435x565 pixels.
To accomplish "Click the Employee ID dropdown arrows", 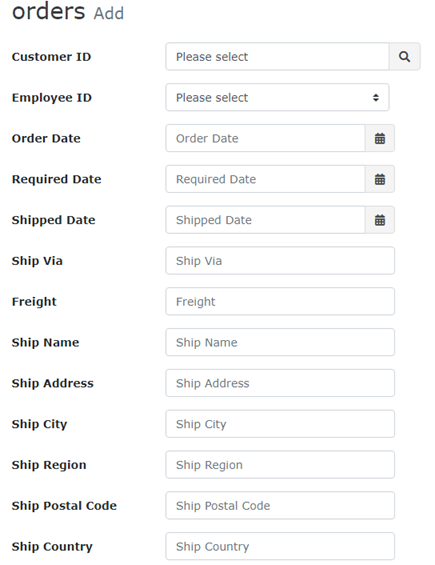I will (376, 98).
